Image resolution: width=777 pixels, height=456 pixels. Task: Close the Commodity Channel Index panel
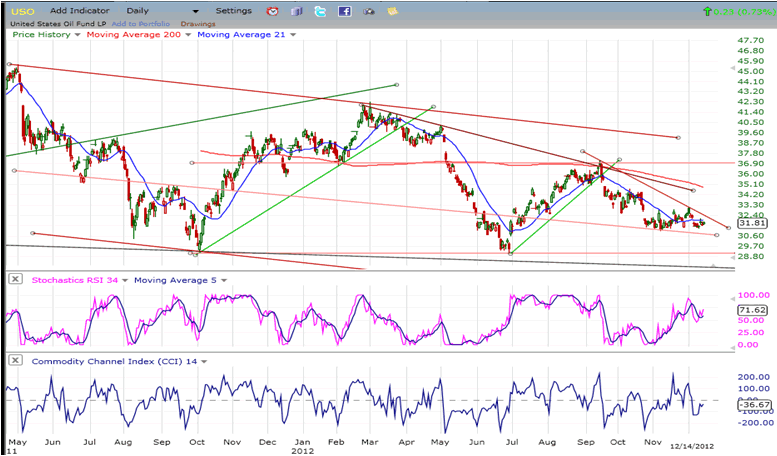[x=14, y=359]
